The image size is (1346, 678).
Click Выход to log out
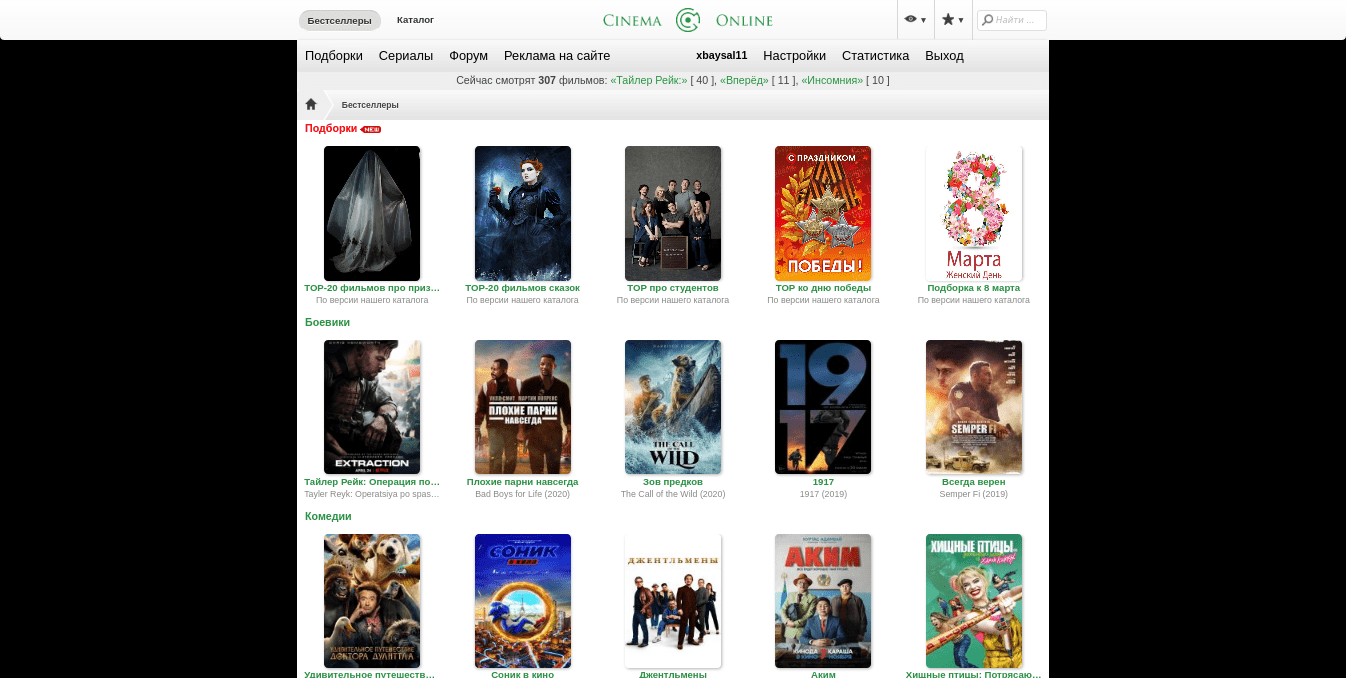pos(944,56)
